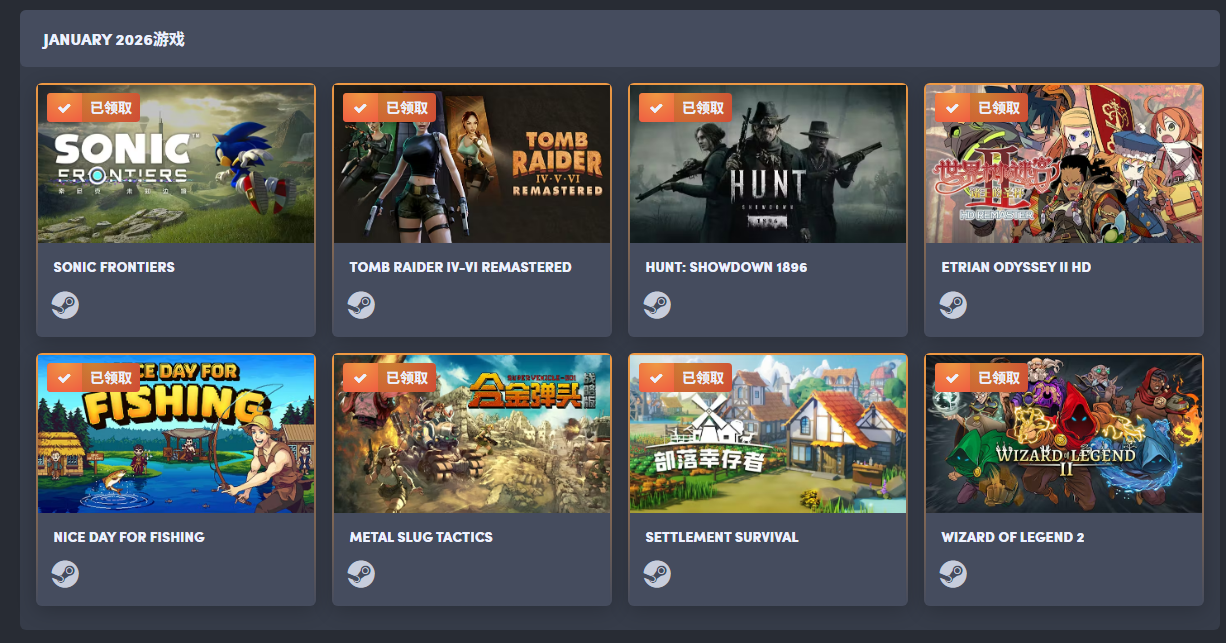This screenshot has height=643, width=1226.
Task: Open the Sonic Frontiers cover image
Action: 176,164
